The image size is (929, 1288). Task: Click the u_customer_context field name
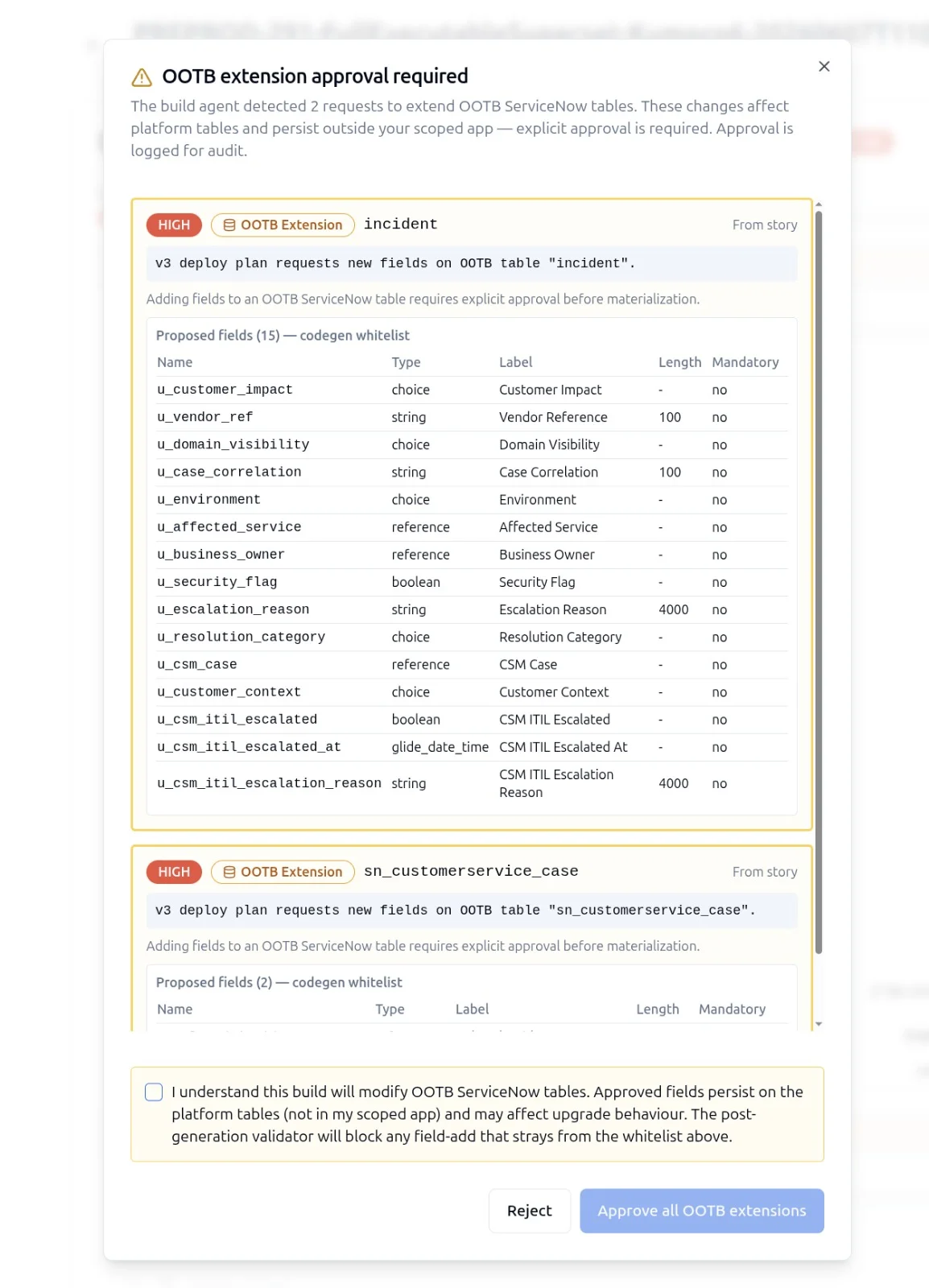click(229, 691)
